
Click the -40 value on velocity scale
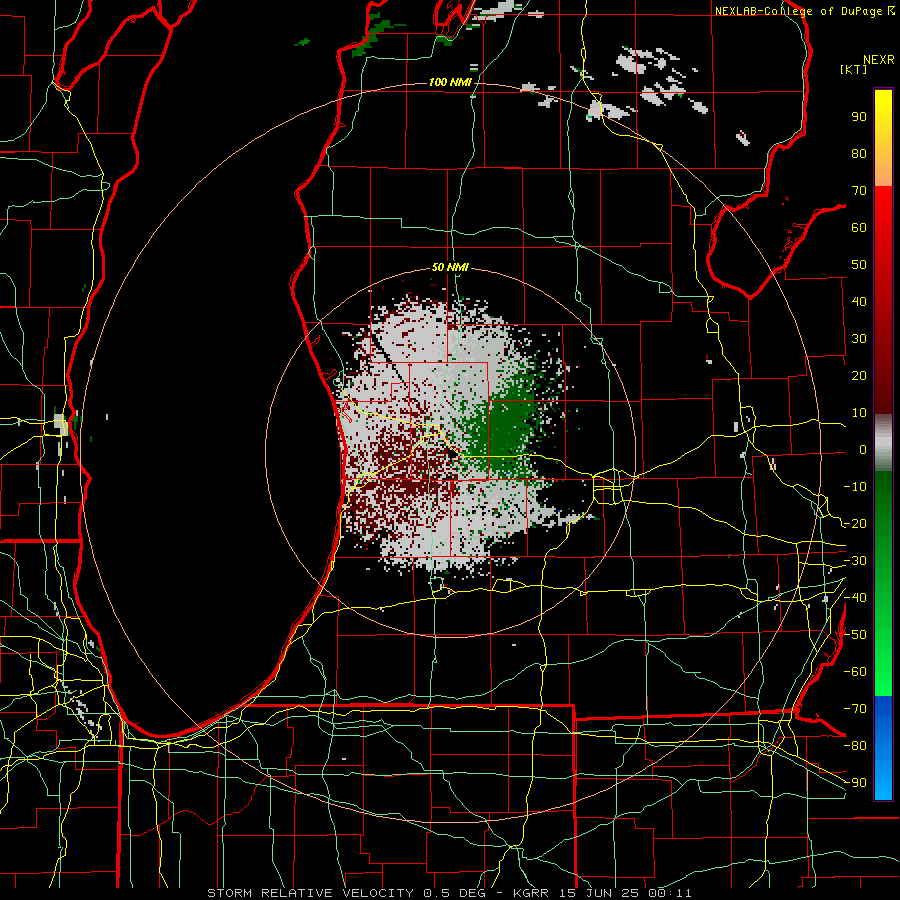pyautogui.click(x=855, y=598)
